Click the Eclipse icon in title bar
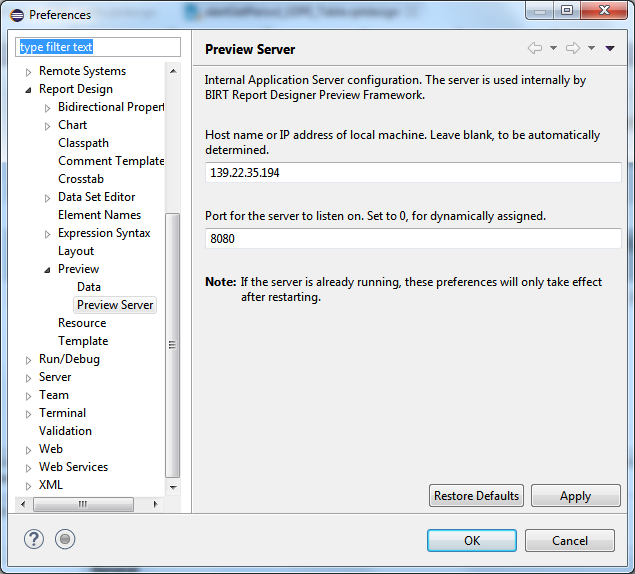The height and width of the screenshot is (574, 635). [17, 15]
